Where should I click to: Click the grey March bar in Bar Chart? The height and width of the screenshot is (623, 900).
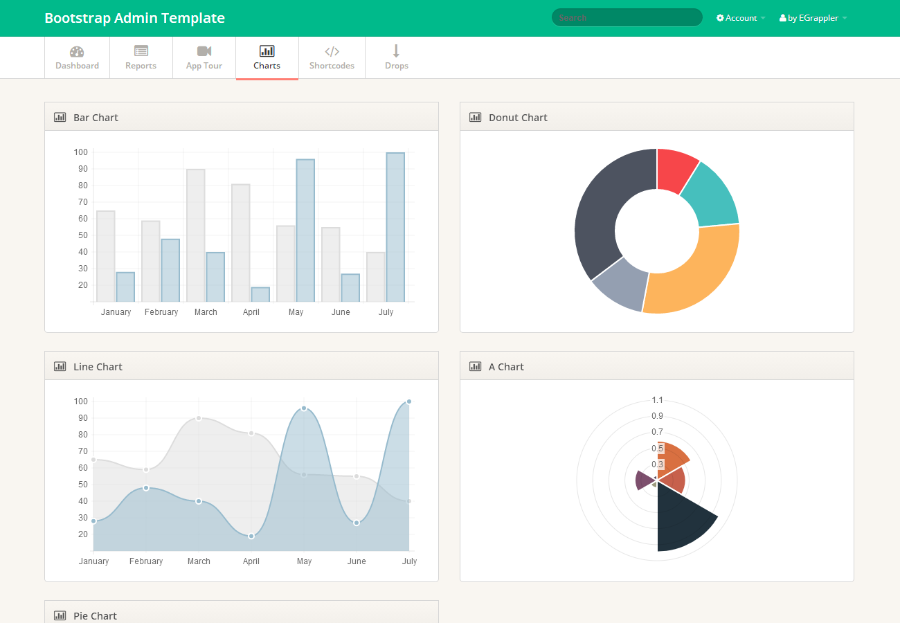point(196,235)
